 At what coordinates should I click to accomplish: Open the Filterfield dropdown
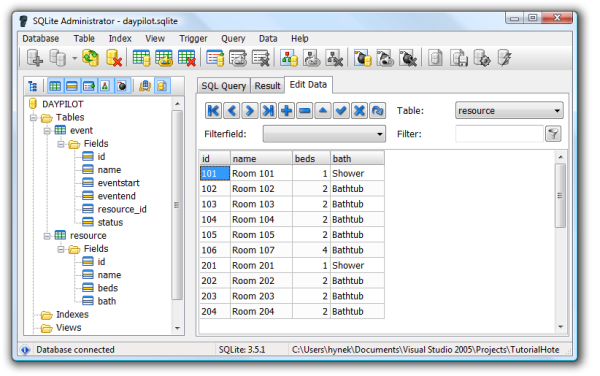(x=324, y=134)
